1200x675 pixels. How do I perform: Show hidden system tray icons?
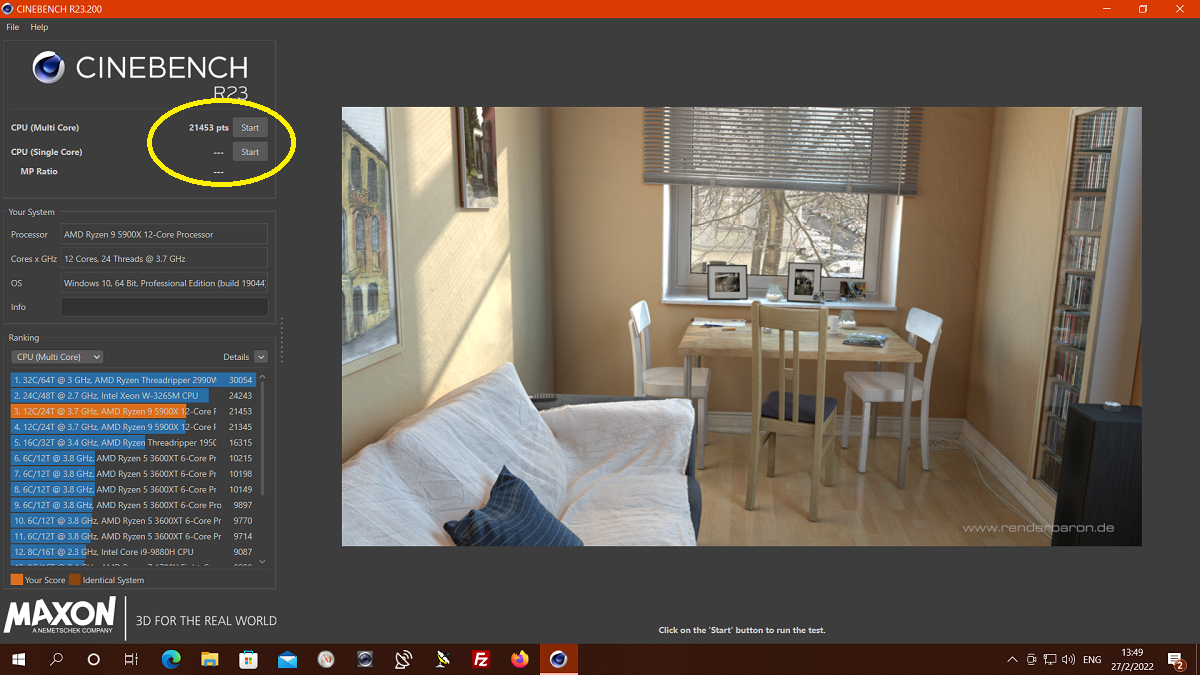(x=1012, y=659)
